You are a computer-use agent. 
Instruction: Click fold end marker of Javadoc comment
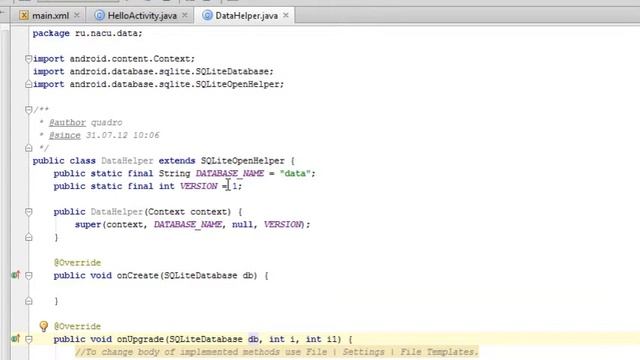pyautogui.click(x=28, y=148)
